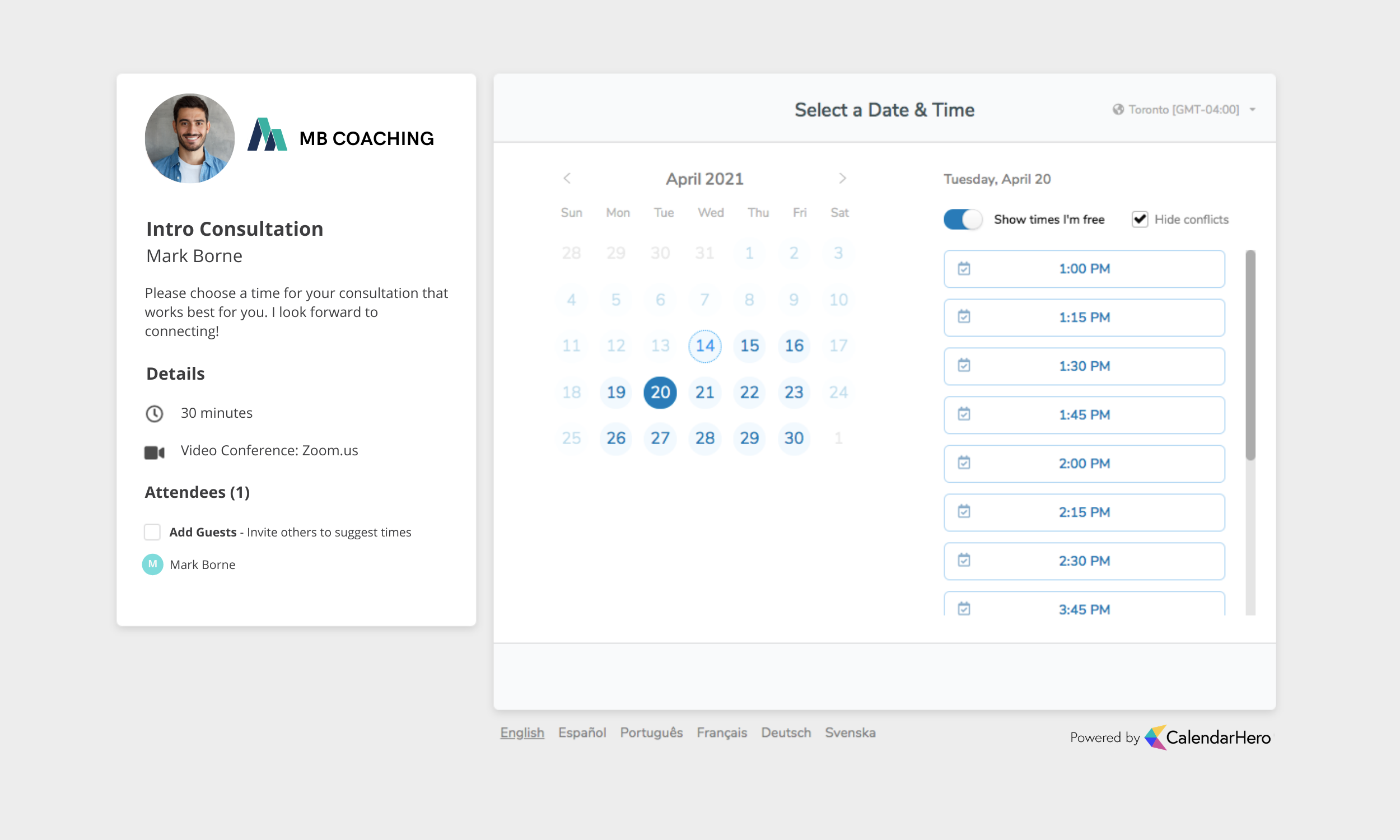The width and height of the screenshot is (1400, 840).
Task: Pick April 22 on the calendar
Action: pos(749,391)
